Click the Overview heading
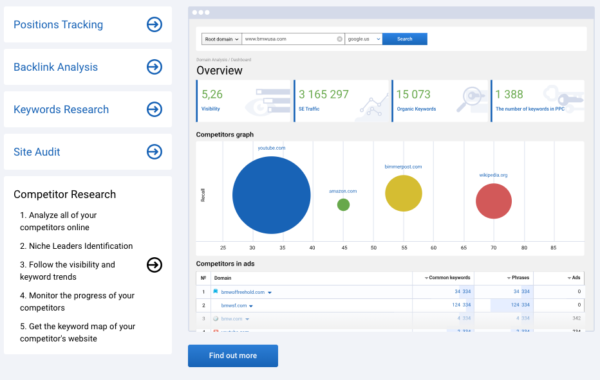600x380 pixels. (x=219, y=71)
